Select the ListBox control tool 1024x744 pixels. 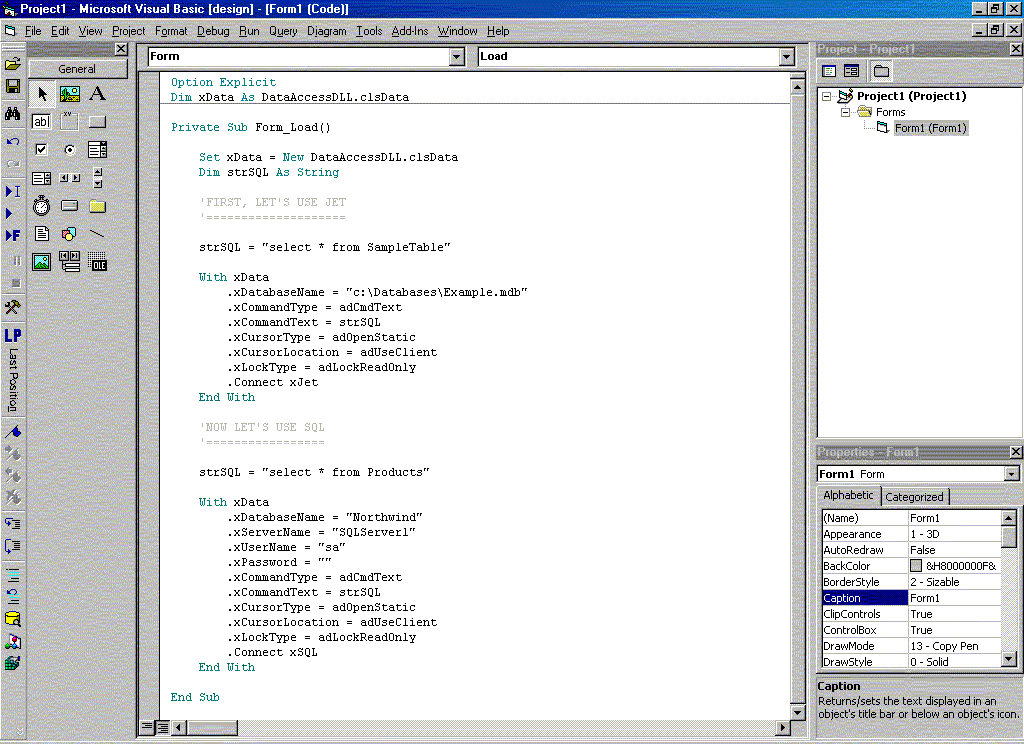coord(42,178)
